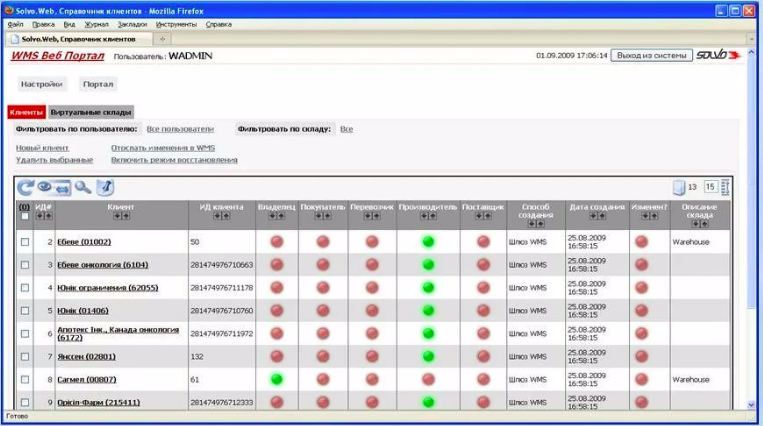Click up sort arrow under ИД# header
This screenshot has width=763, height=426.
48,216
